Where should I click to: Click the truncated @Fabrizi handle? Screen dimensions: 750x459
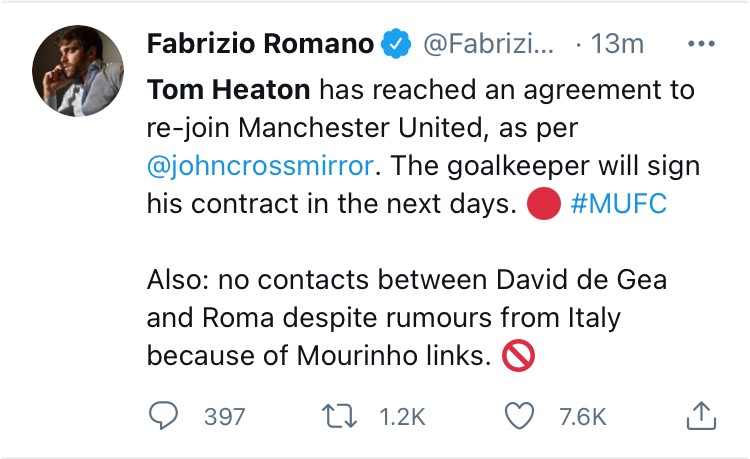488,44
